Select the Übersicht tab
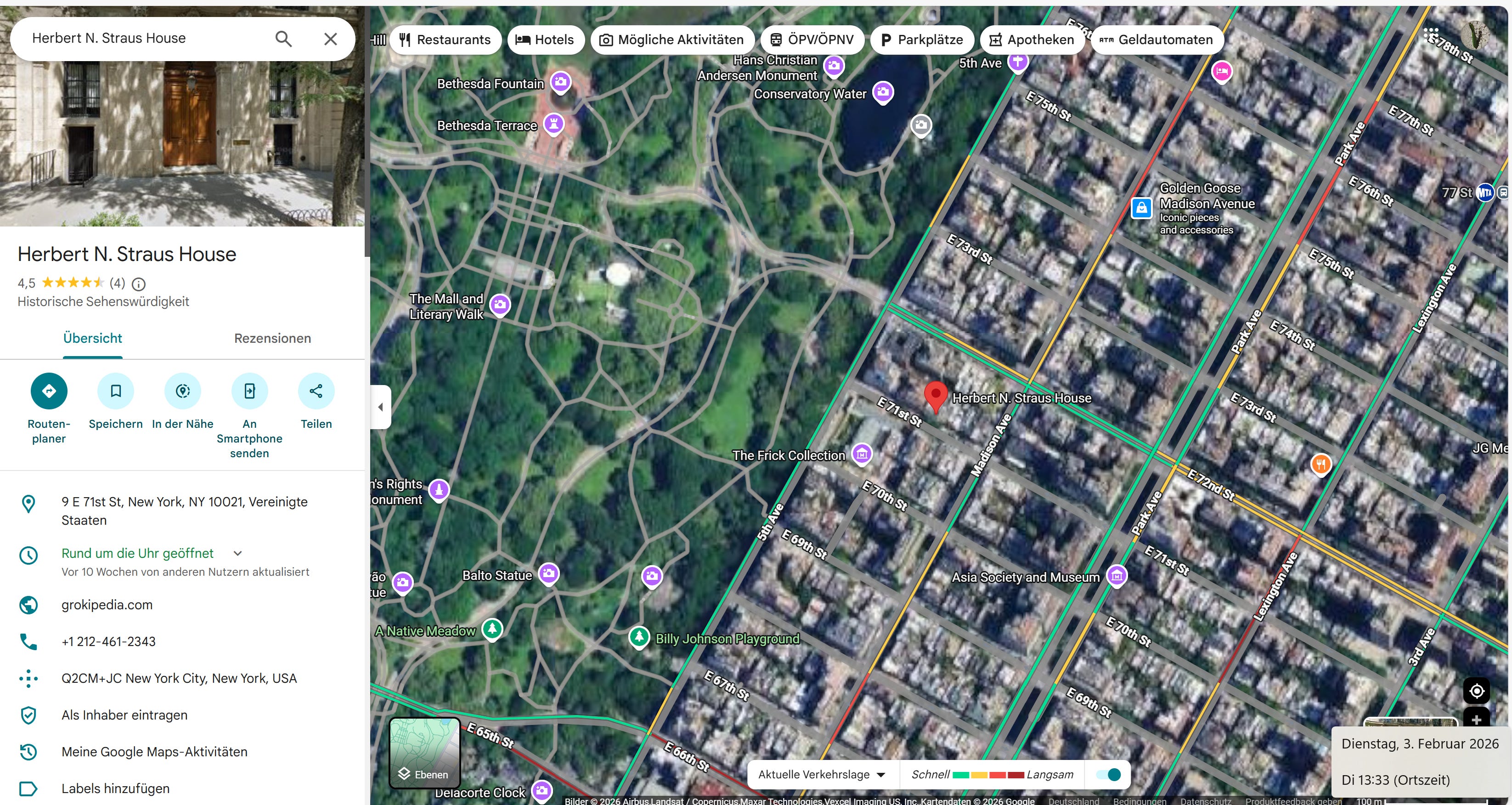This screenshot has width=1512, height=805. point(93,338)
